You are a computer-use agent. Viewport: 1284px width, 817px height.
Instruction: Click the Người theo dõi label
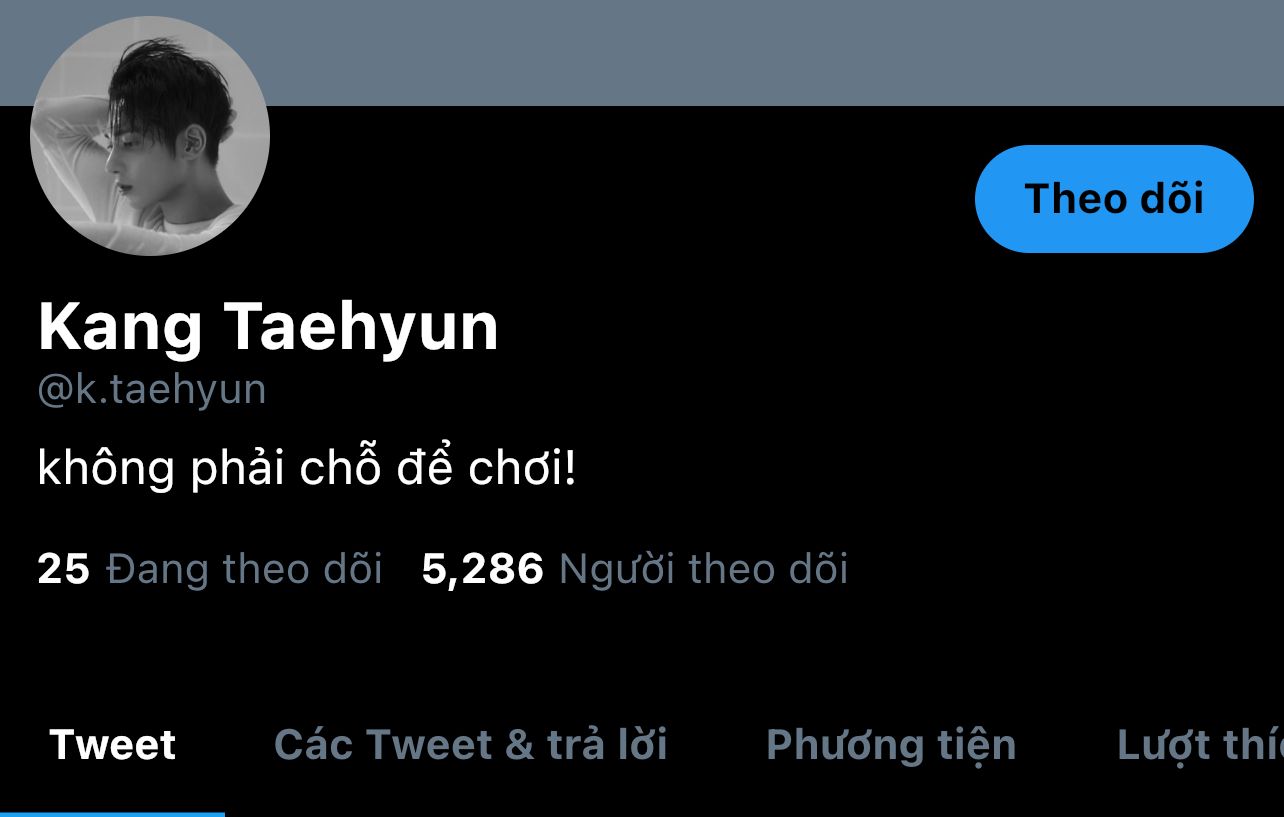704,569
